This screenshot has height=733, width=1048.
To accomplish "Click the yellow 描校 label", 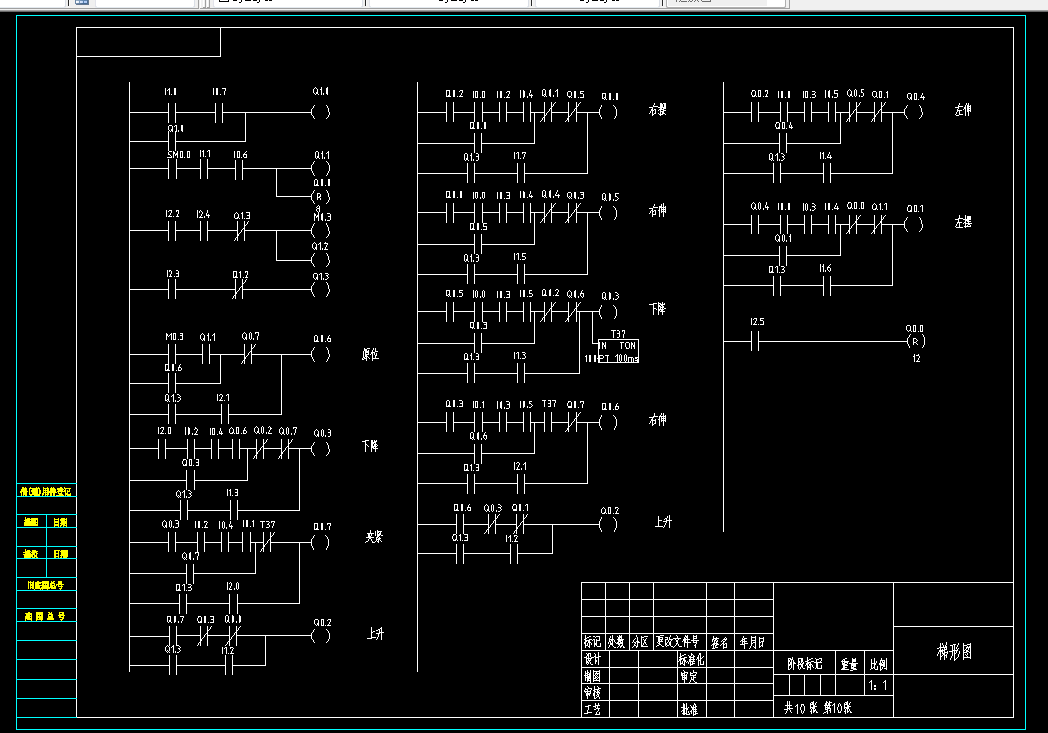I will click(x=31, y=554).
